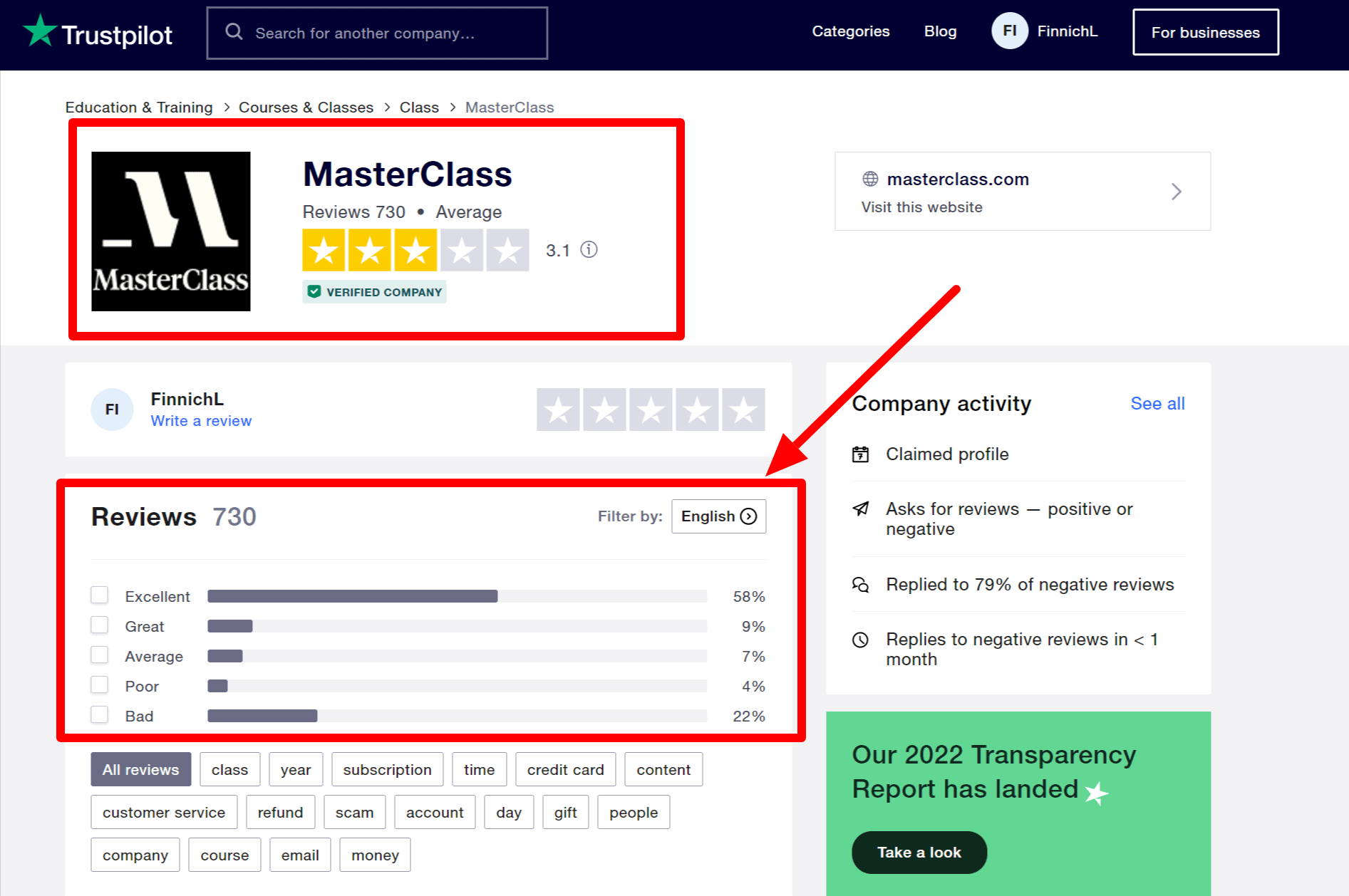Image resolution: width=1349 pixels, height=896 pixels.
Task: Tick the Bad reviews checkbox
Action: tap(100, 714)
